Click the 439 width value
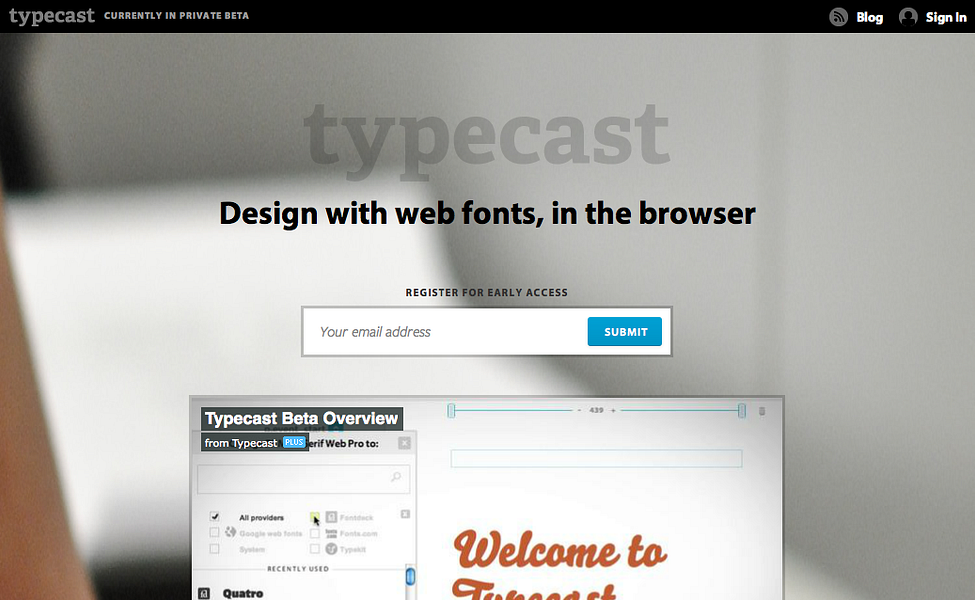Screen dimensions: 975x600 [x=596, y=410]
